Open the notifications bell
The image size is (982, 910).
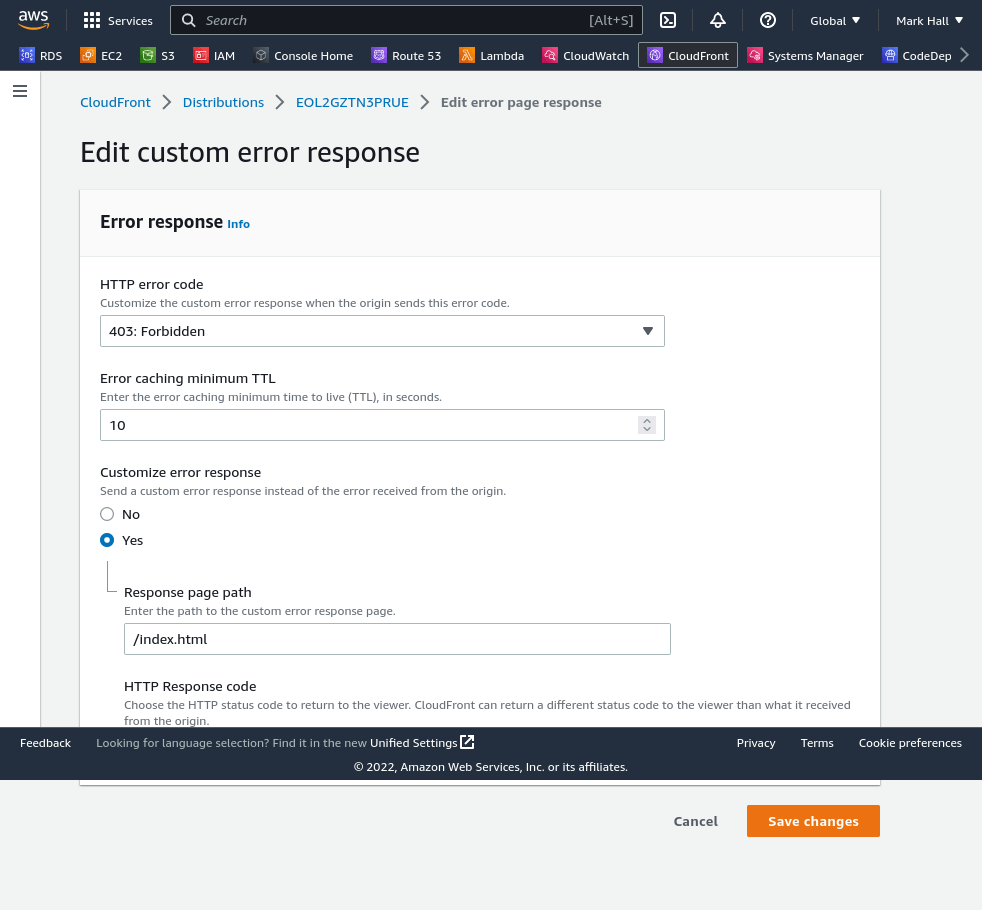coord(718,20)
